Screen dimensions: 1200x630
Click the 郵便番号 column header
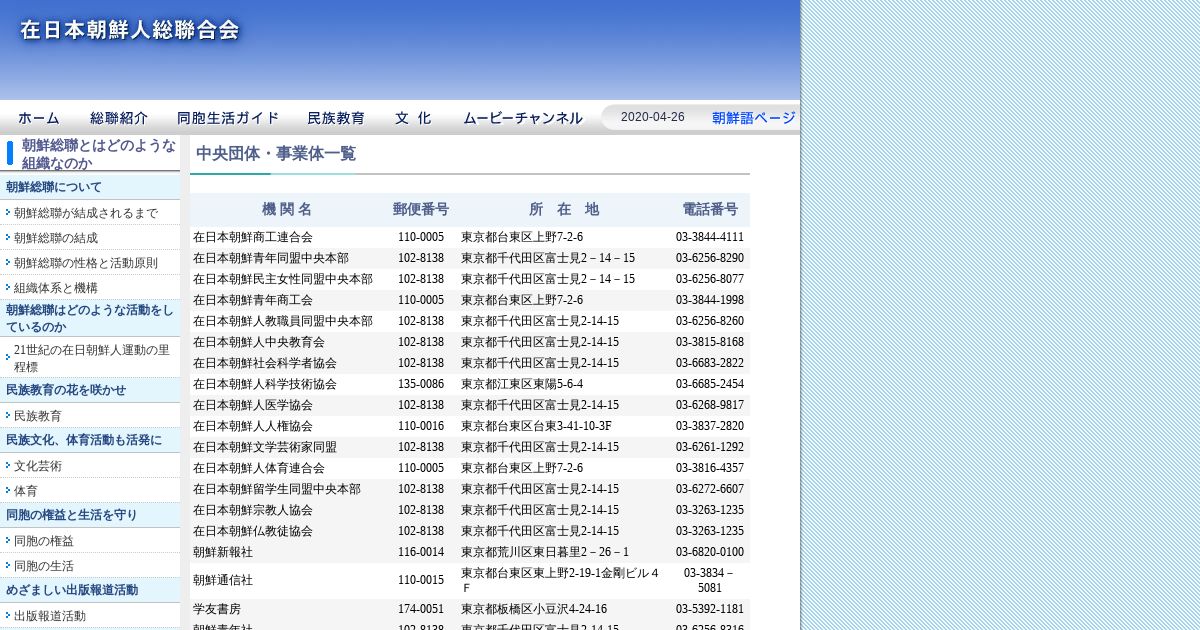[421, 209]
